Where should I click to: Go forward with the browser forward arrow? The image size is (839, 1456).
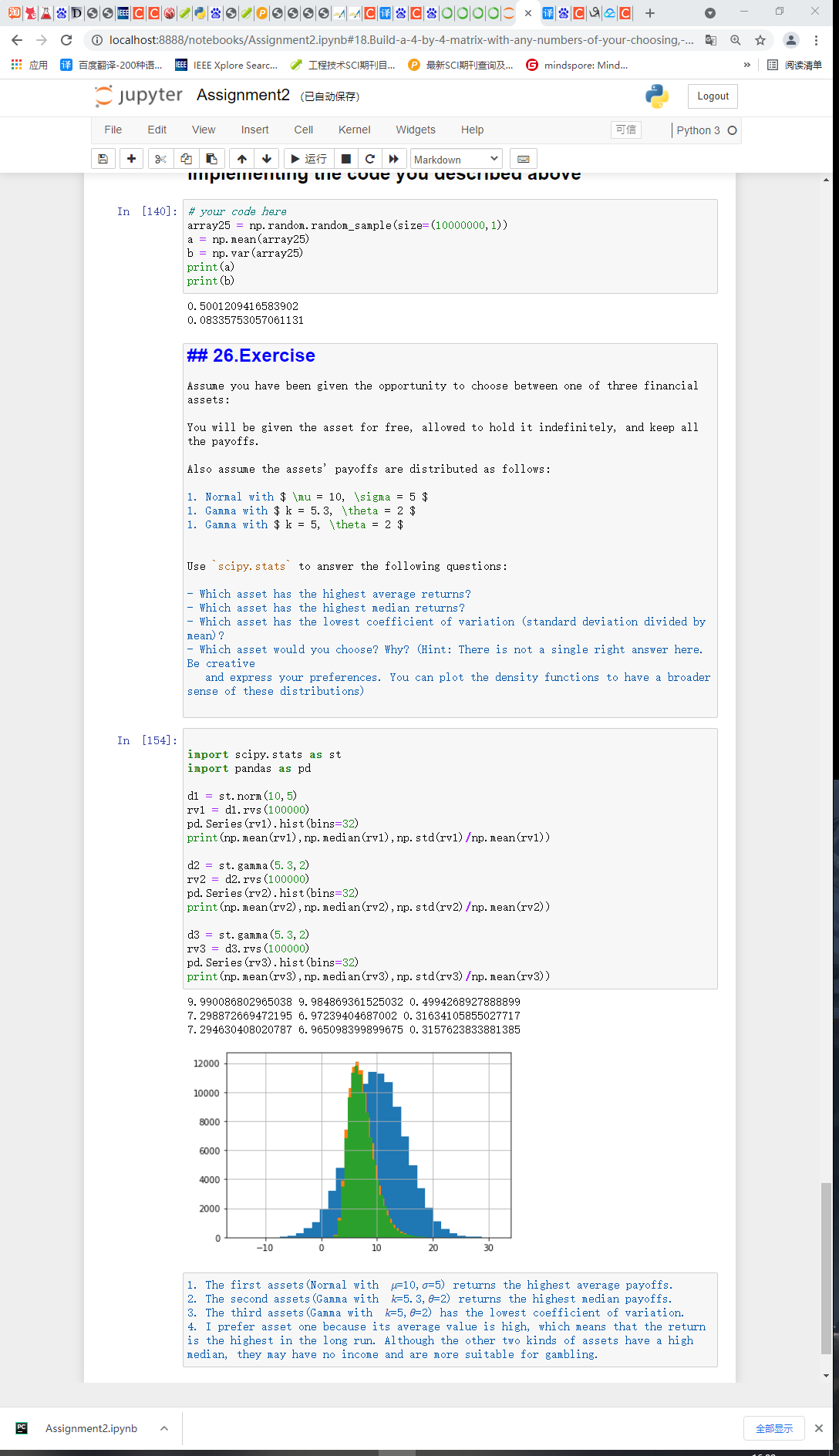pyautogui.click(x=42, y=40)
